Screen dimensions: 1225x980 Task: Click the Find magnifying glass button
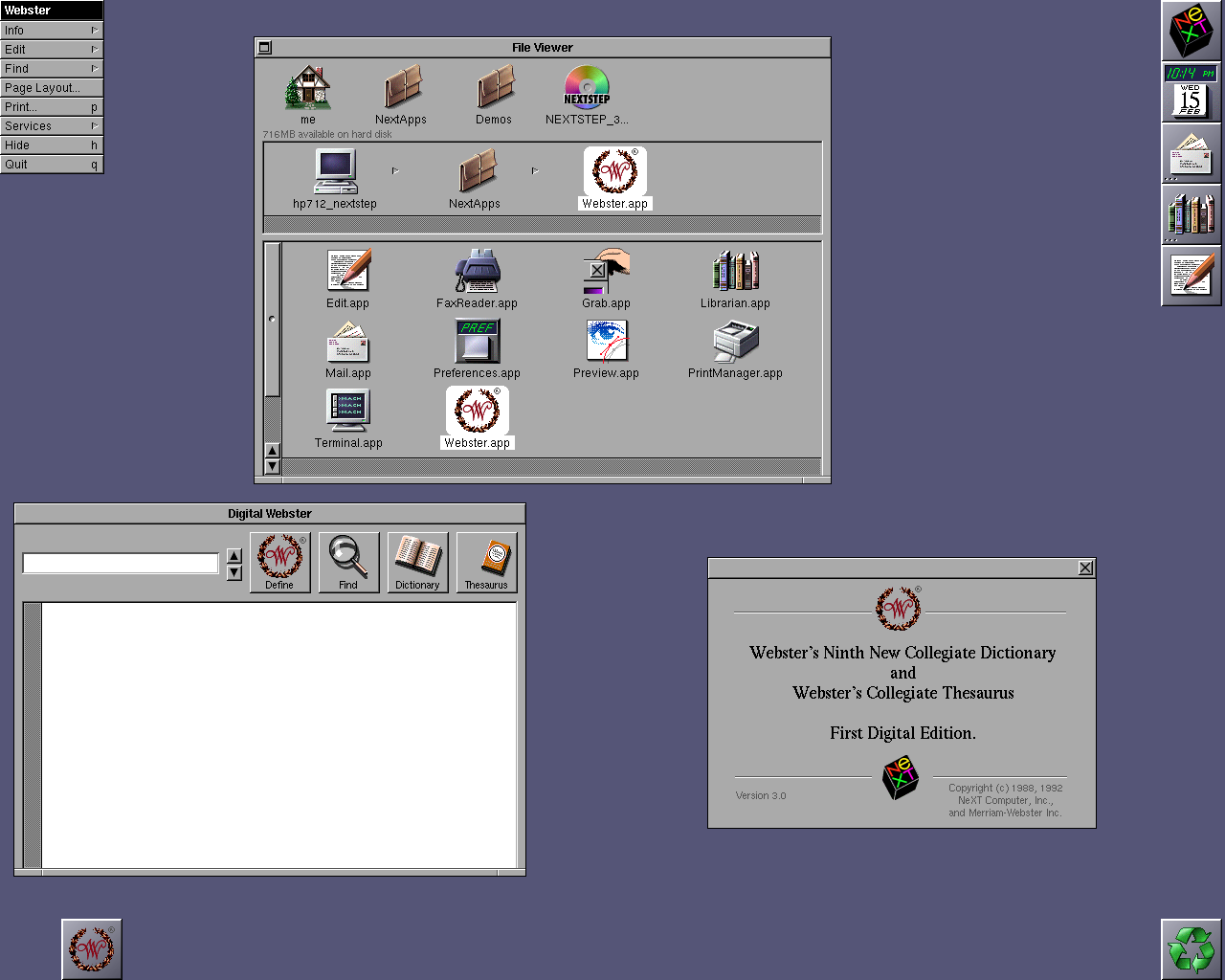point(349,563)
